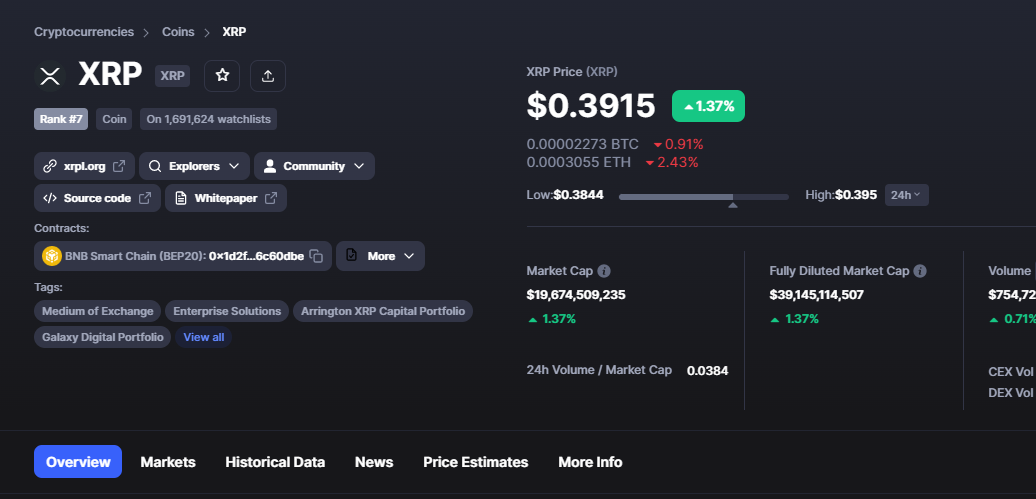Viewport: 1036px width, 499px height.
Task: Click the 24h Volume / Market Cap label
Action: [x=599, y=370]
